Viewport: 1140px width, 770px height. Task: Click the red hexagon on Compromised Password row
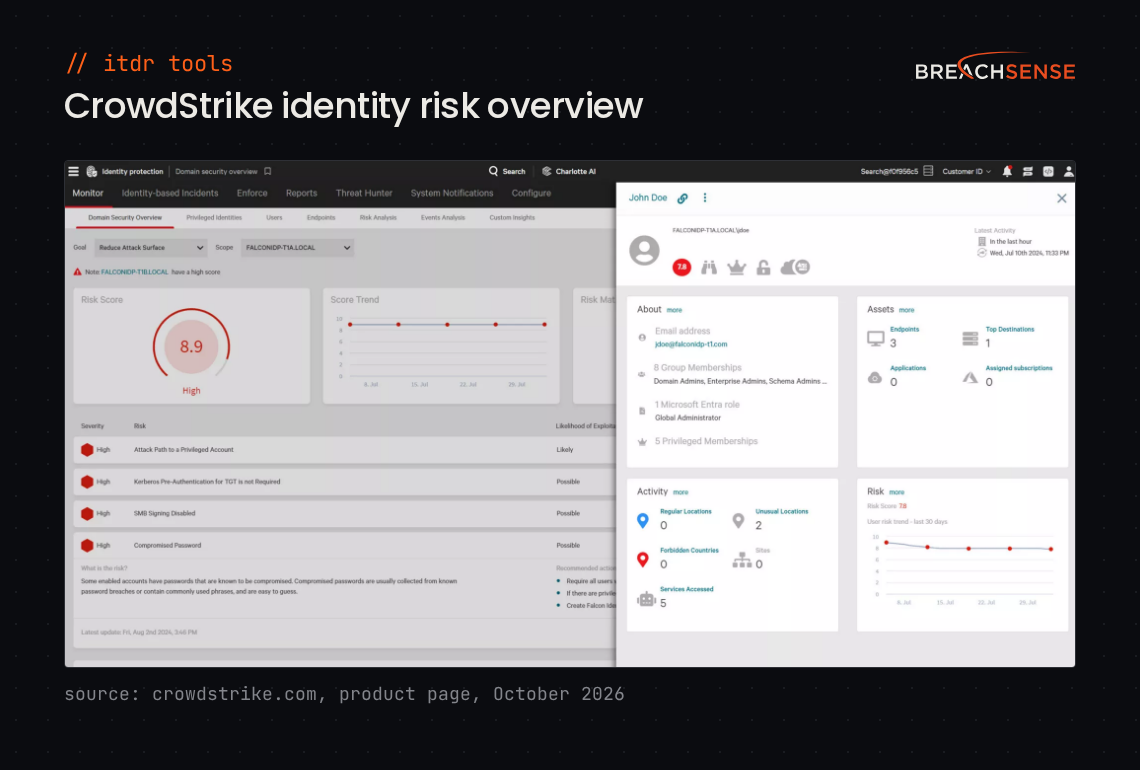pos(87,545)
